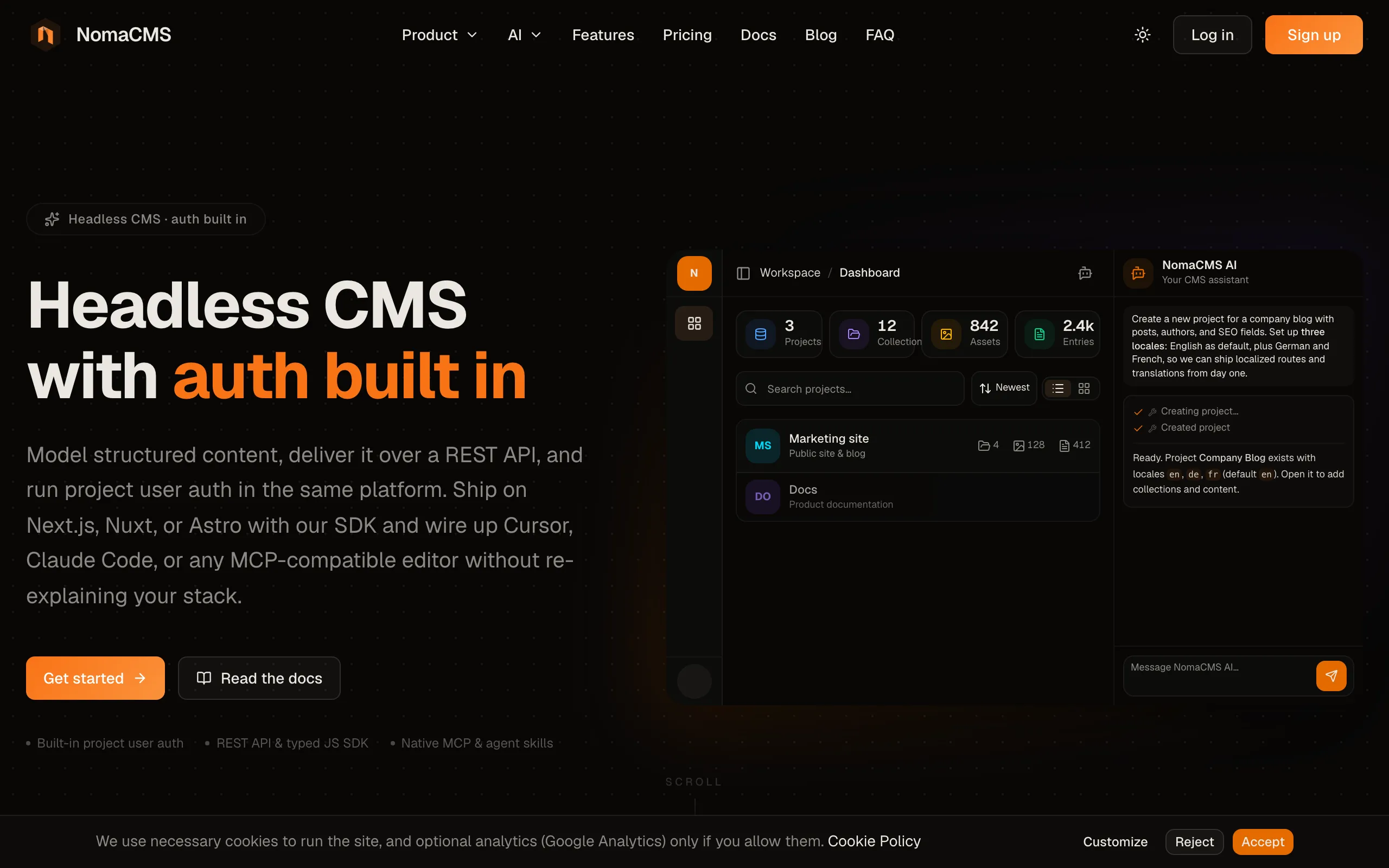1389x868 pixels.
Task: Click the Assets image icon
Action: tap(946, 334)
